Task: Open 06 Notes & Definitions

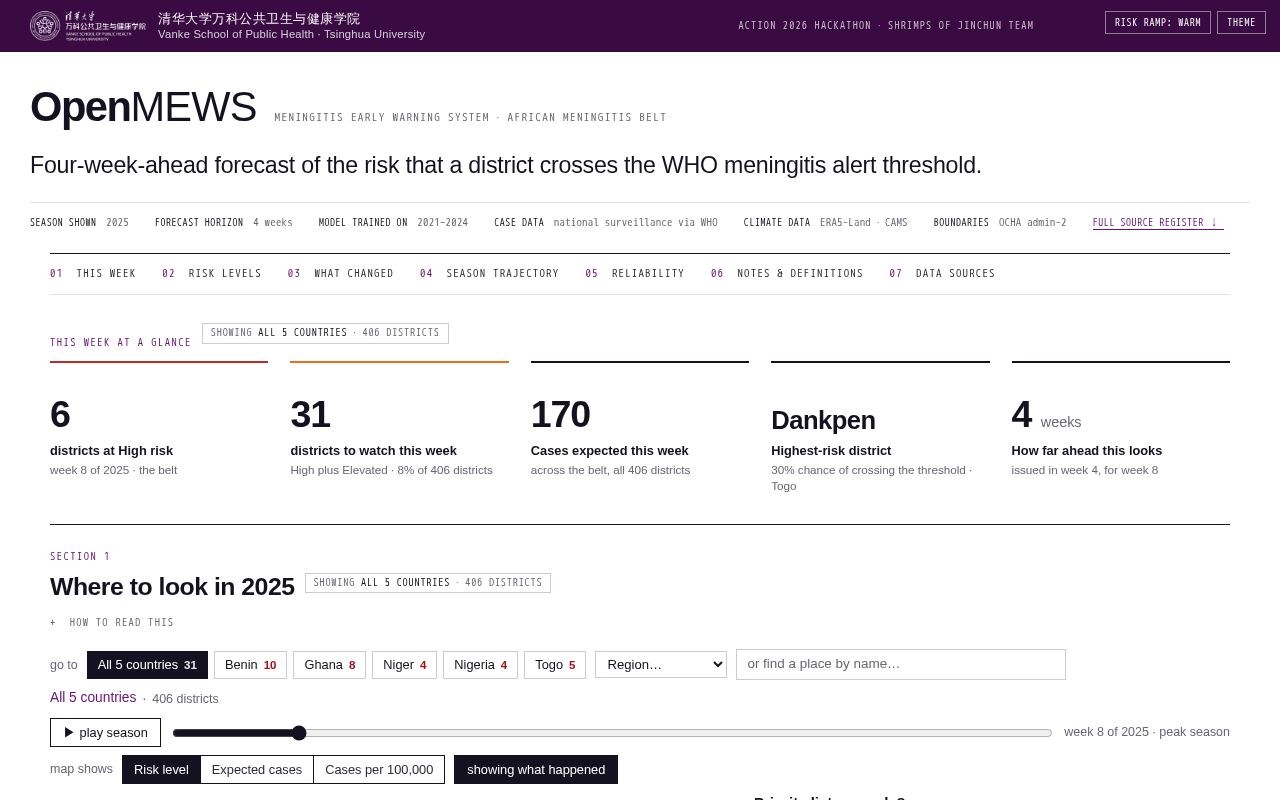Action: pos(787,274)
